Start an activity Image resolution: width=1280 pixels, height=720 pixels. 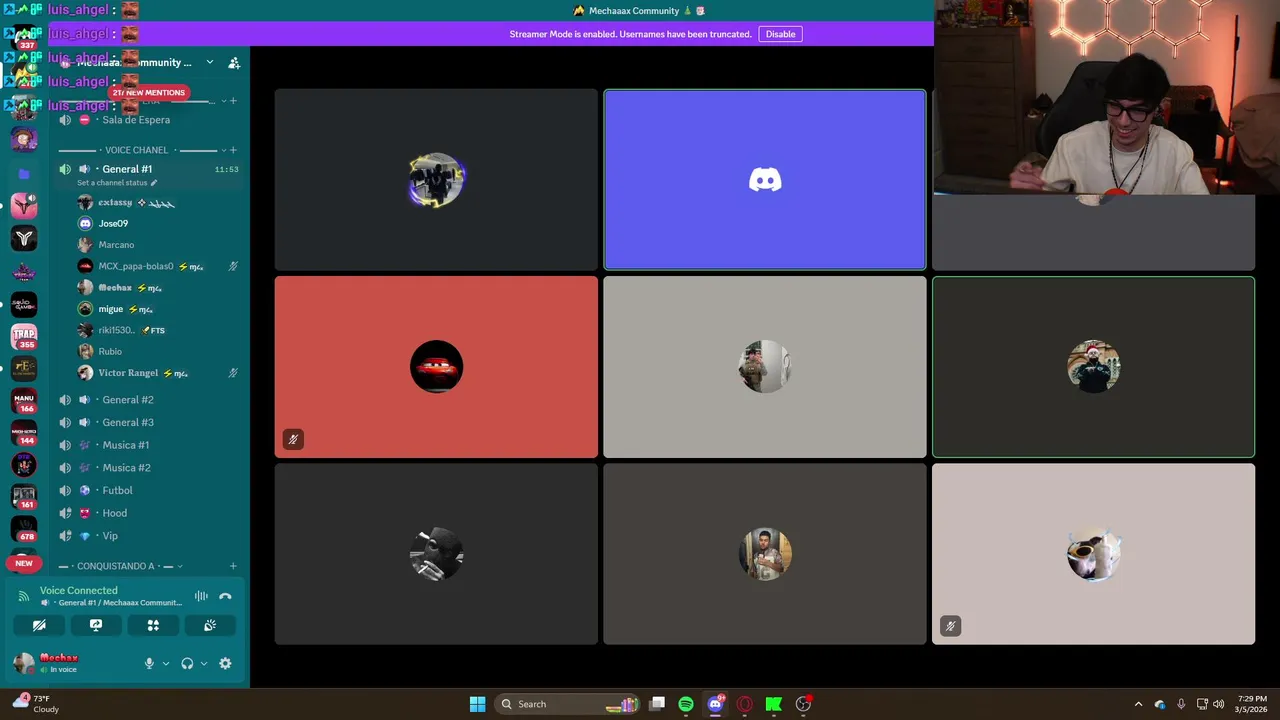click(x=153, y=625)
